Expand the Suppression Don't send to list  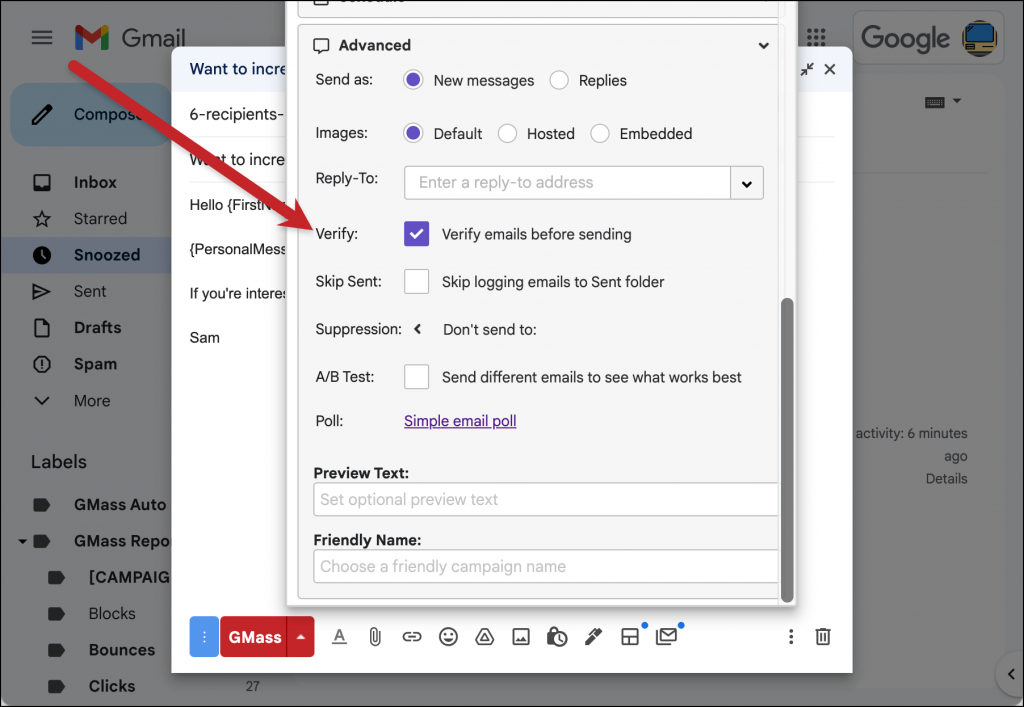point(416,327)
